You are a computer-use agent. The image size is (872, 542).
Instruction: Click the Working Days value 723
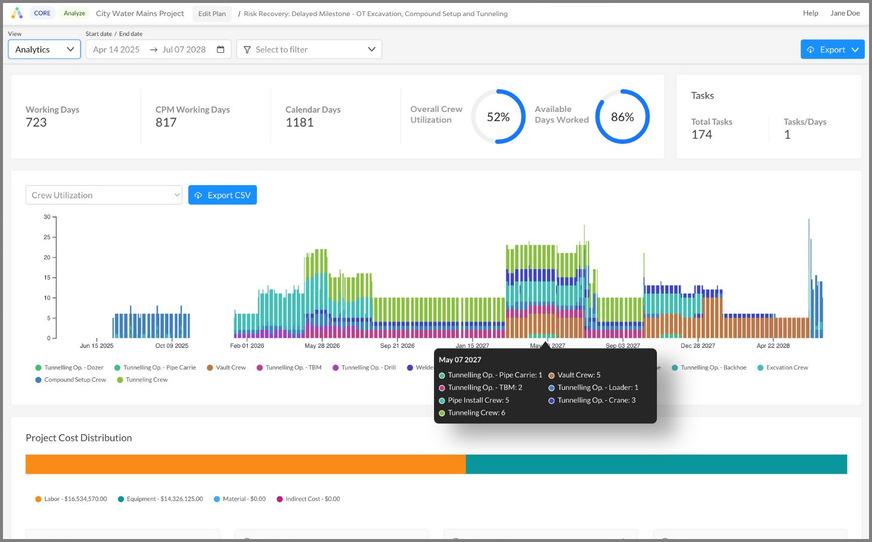(36, 123)
